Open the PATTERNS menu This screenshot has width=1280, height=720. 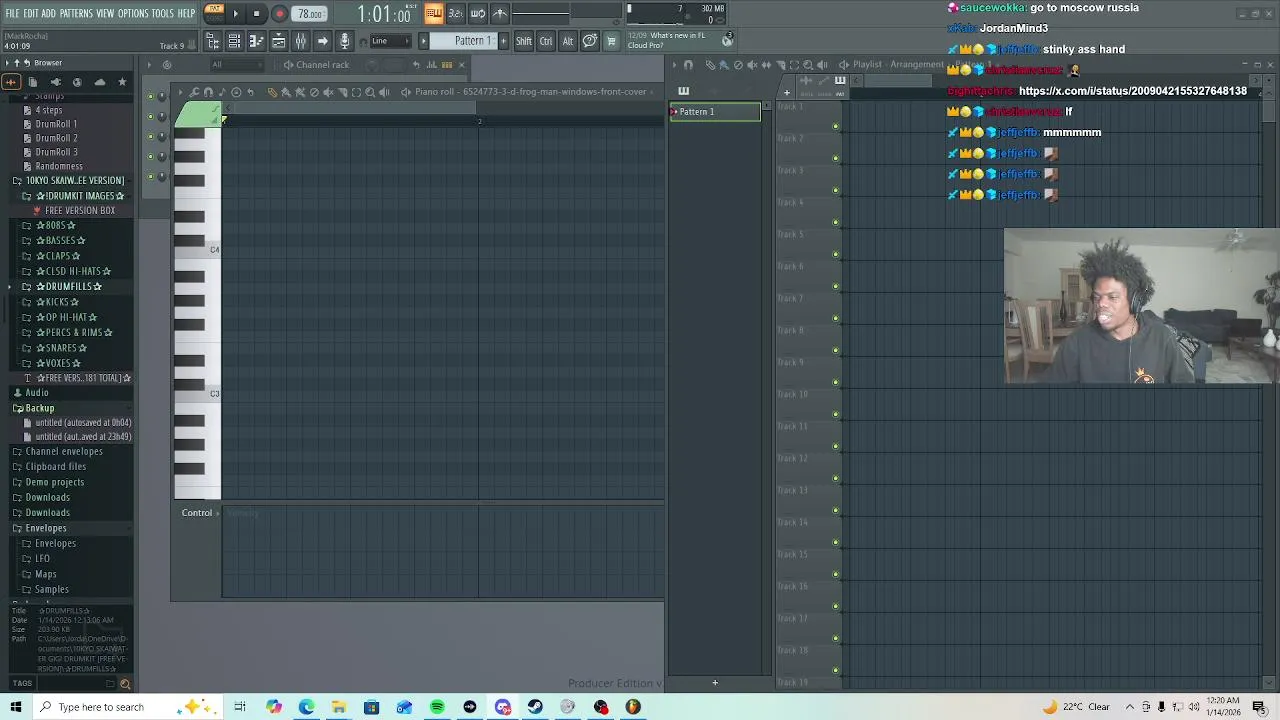click(76, 13)
